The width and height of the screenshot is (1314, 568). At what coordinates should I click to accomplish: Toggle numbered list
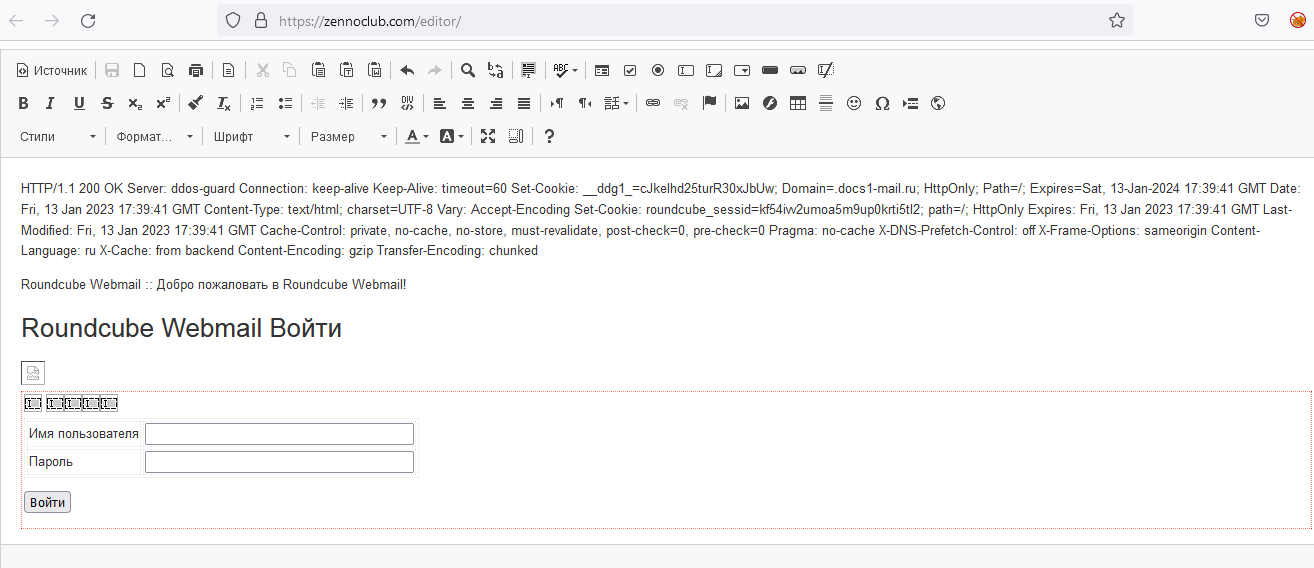click(257, 103)
